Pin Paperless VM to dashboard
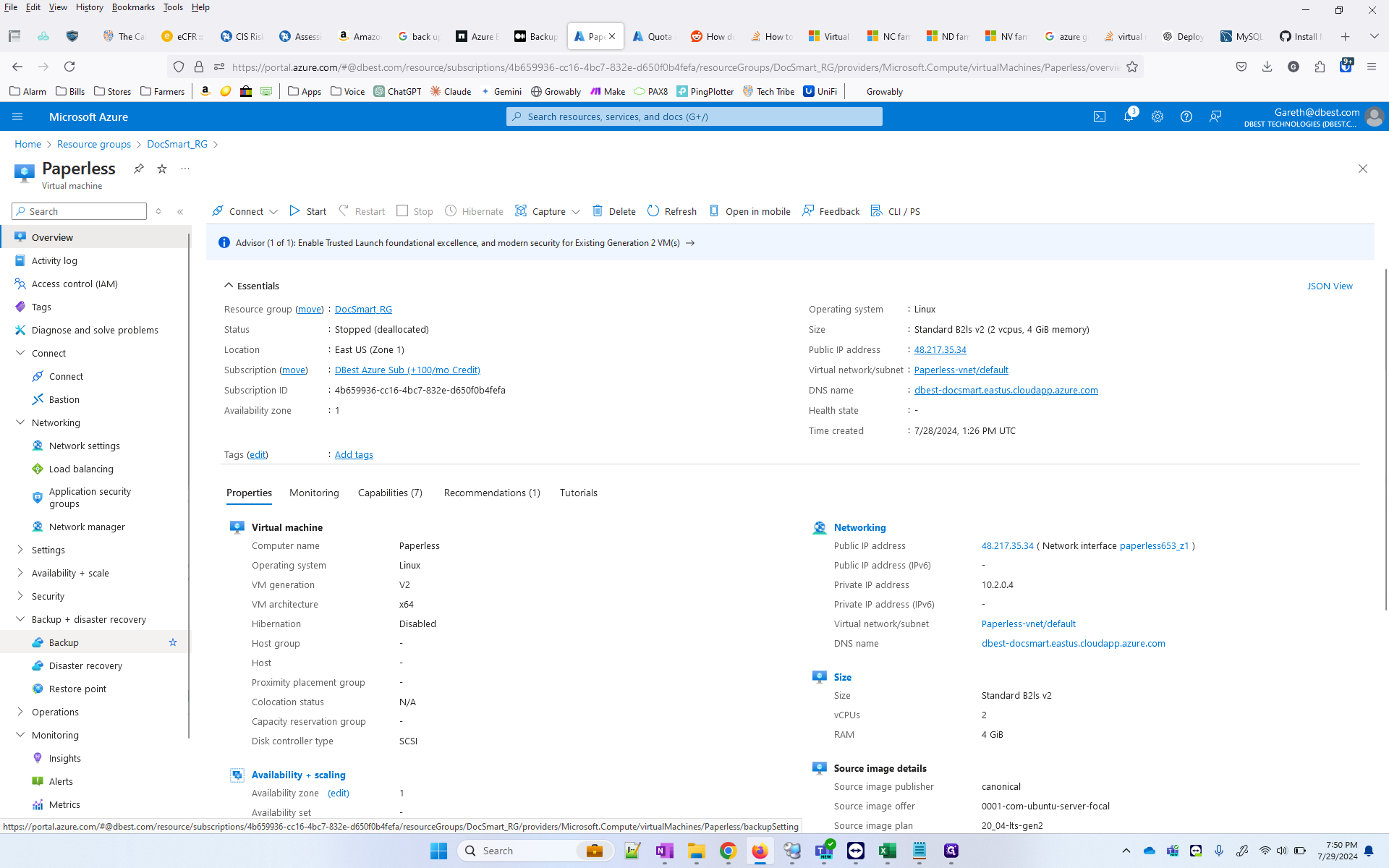 tap(138, 169)
